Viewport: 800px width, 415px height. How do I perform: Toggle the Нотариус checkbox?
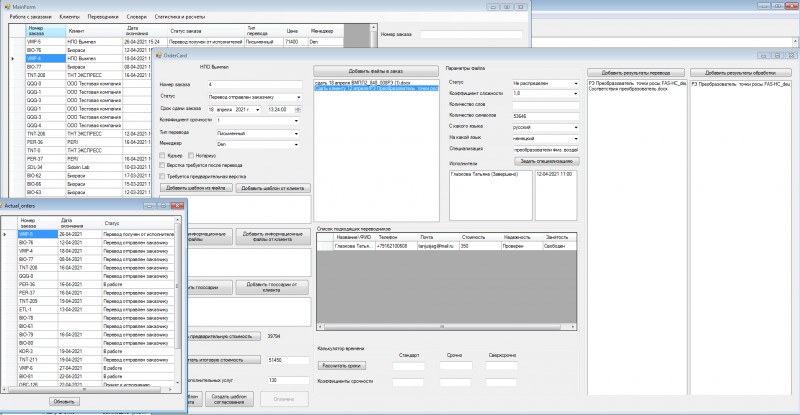pos(193,155)
